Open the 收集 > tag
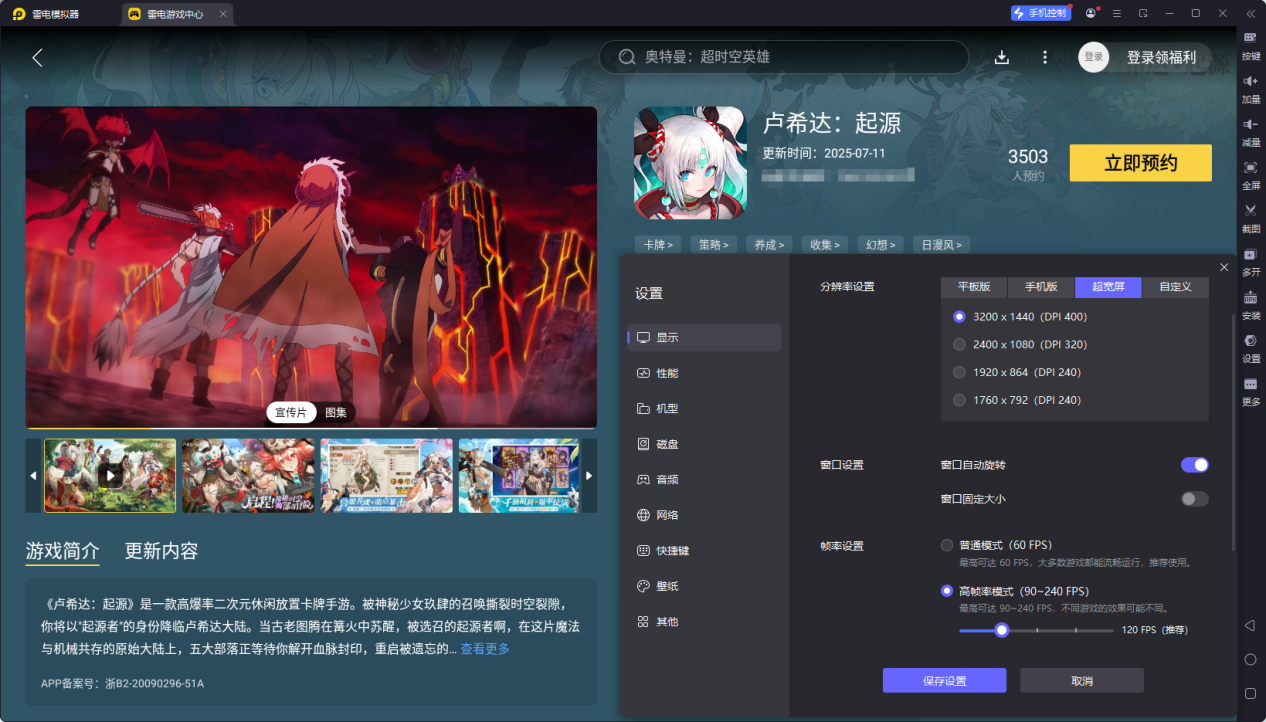 (825, 244)
